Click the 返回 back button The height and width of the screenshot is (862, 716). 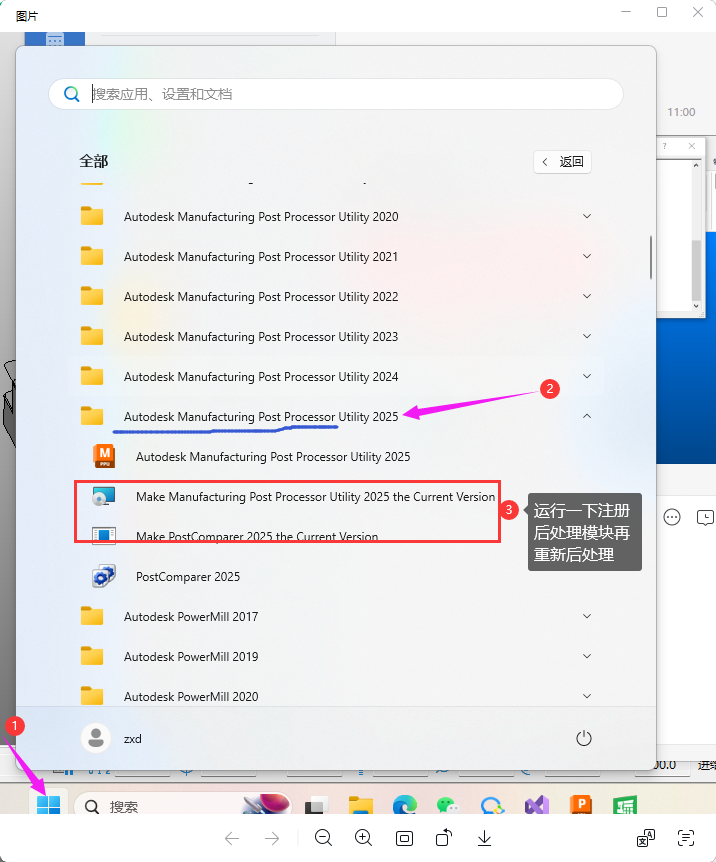click(x=562, y=162)
